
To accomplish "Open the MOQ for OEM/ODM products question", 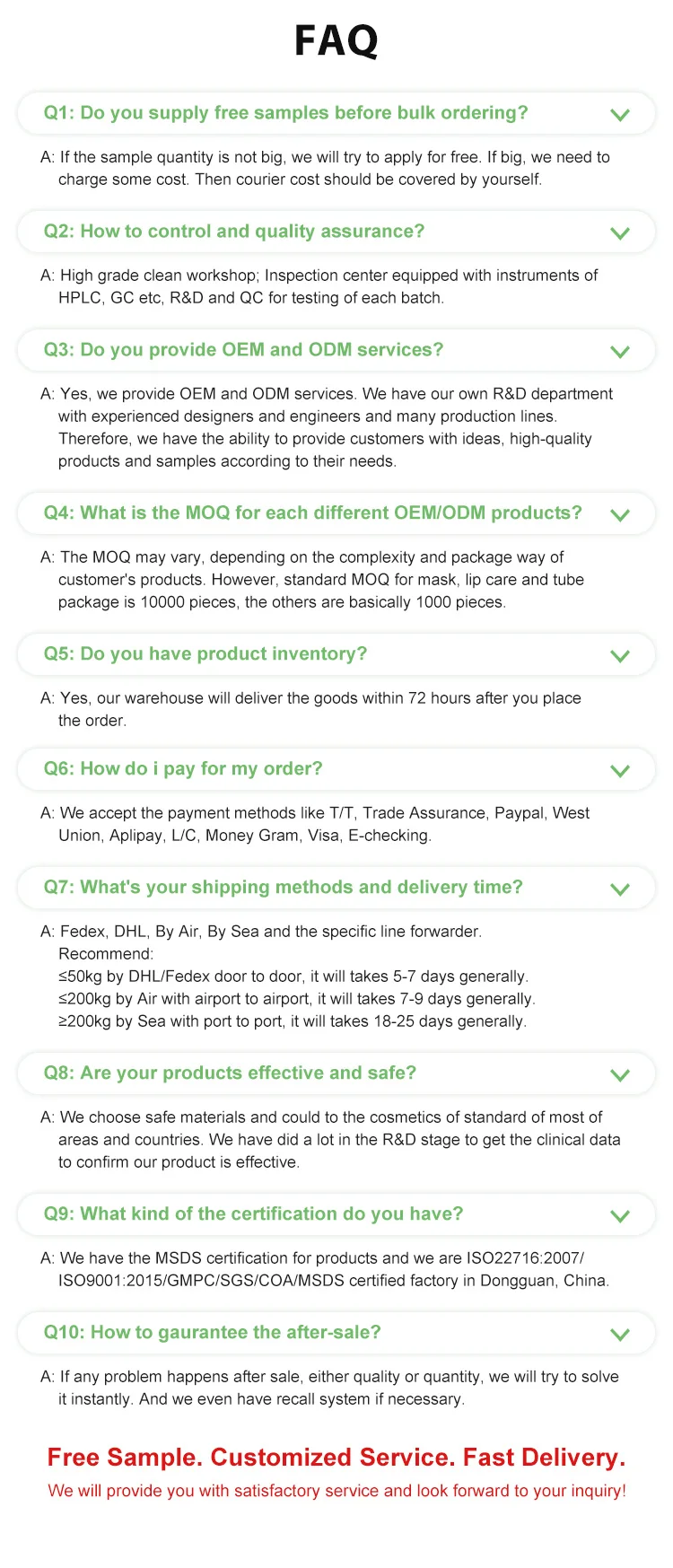I will pyautogui.click(x=312, y=513).
